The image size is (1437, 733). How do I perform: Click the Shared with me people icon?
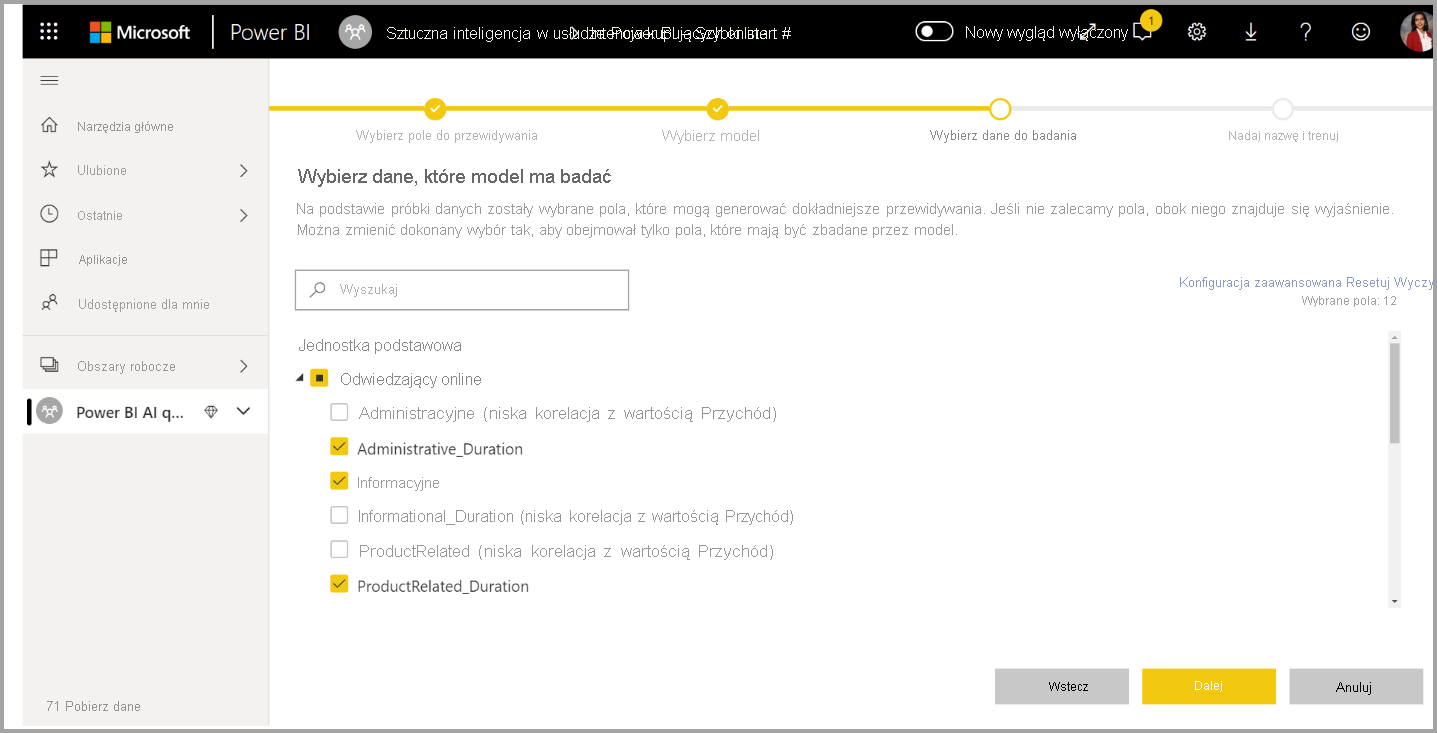(x=49, y=303)
